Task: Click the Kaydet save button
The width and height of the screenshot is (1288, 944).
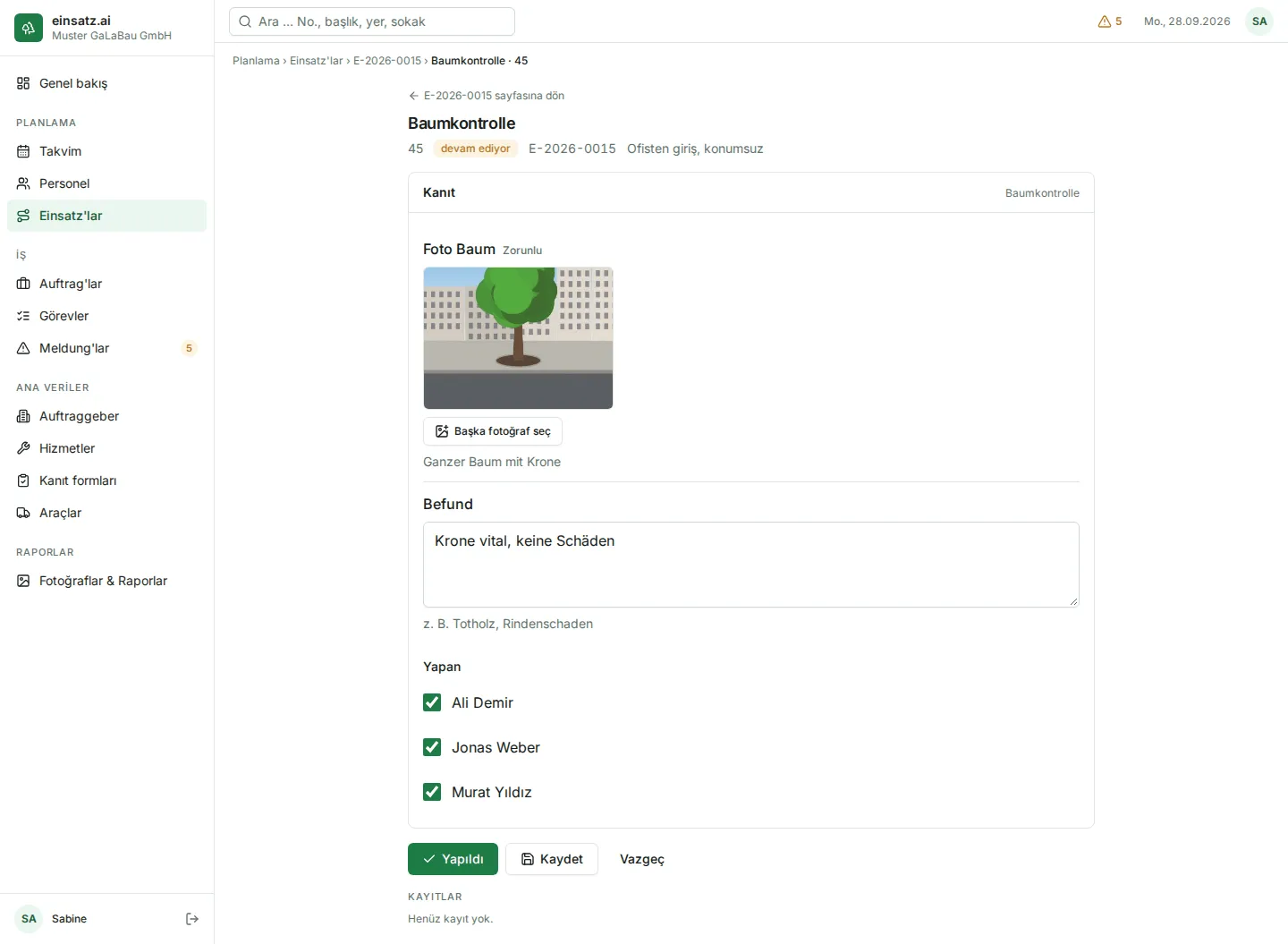Action: (x=552, y=859)
